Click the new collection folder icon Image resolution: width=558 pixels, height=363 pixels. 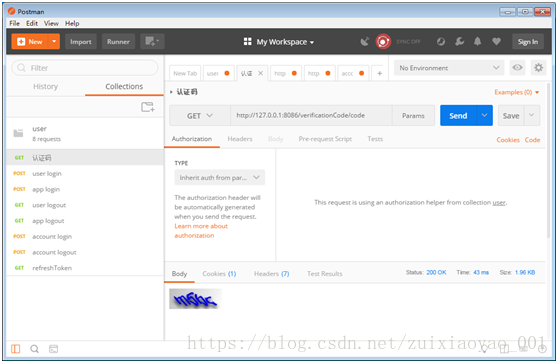(148, 107)
